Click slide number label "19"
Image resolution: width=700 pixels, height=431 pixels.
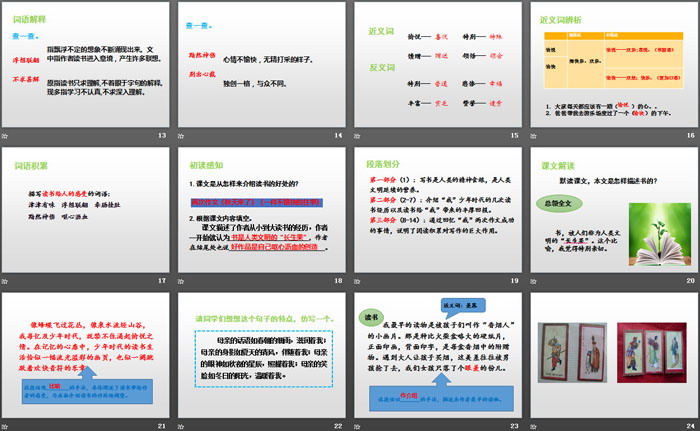515,280
